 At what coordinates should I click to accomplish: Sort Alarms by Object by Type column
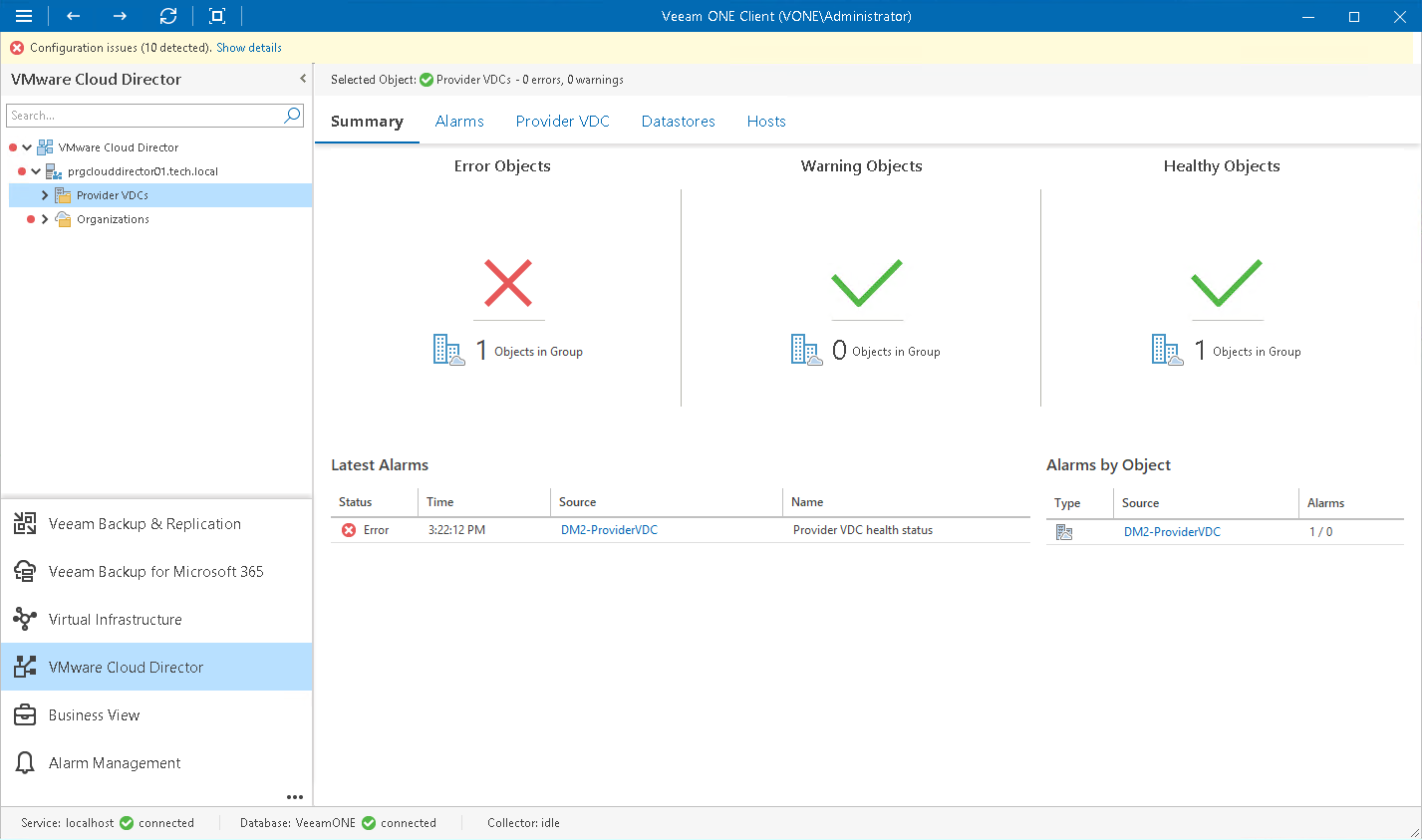click(x=1080, y=503)
